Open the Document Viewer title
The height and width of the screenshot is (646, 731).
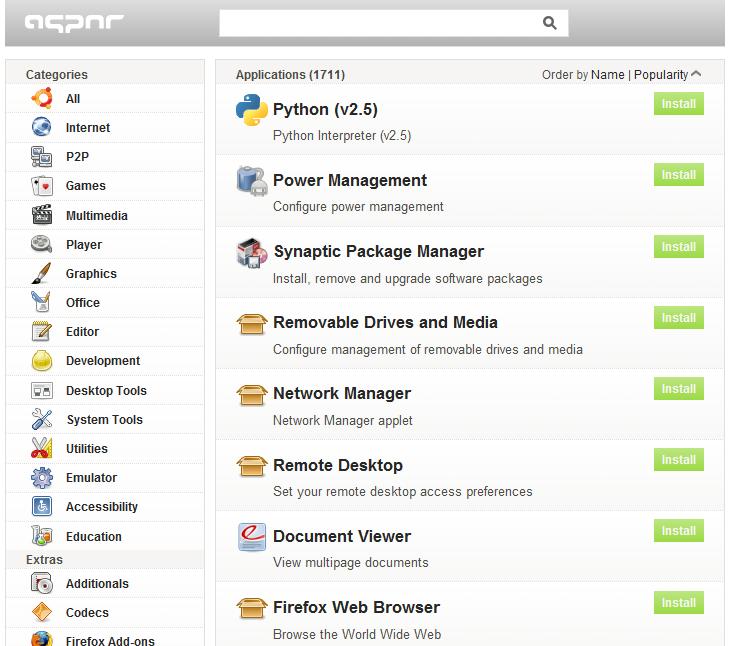pyautogui.click(x=342, y=536)
